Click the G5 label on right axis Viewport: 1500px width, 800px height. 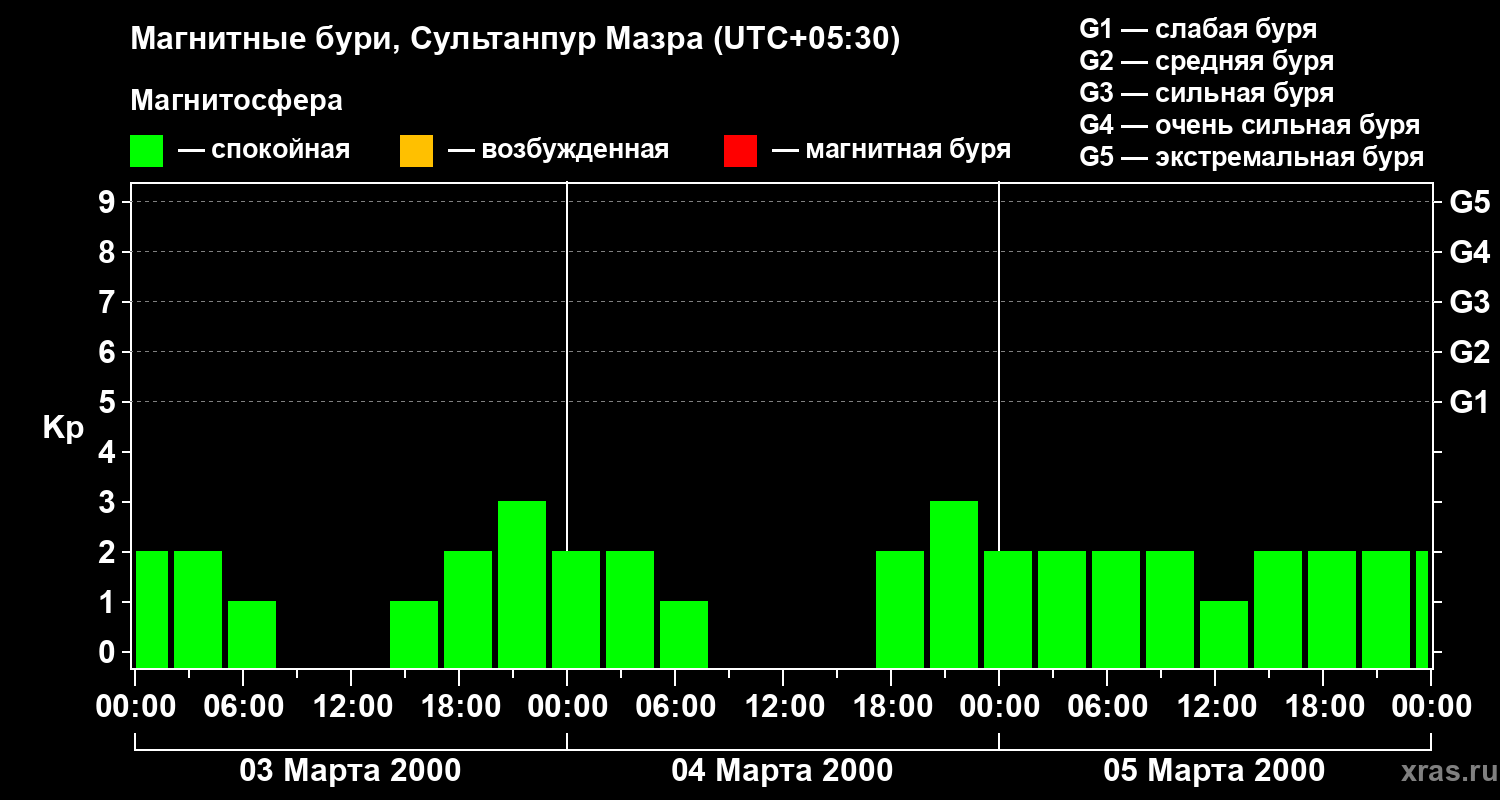(x=1469, y=202)
